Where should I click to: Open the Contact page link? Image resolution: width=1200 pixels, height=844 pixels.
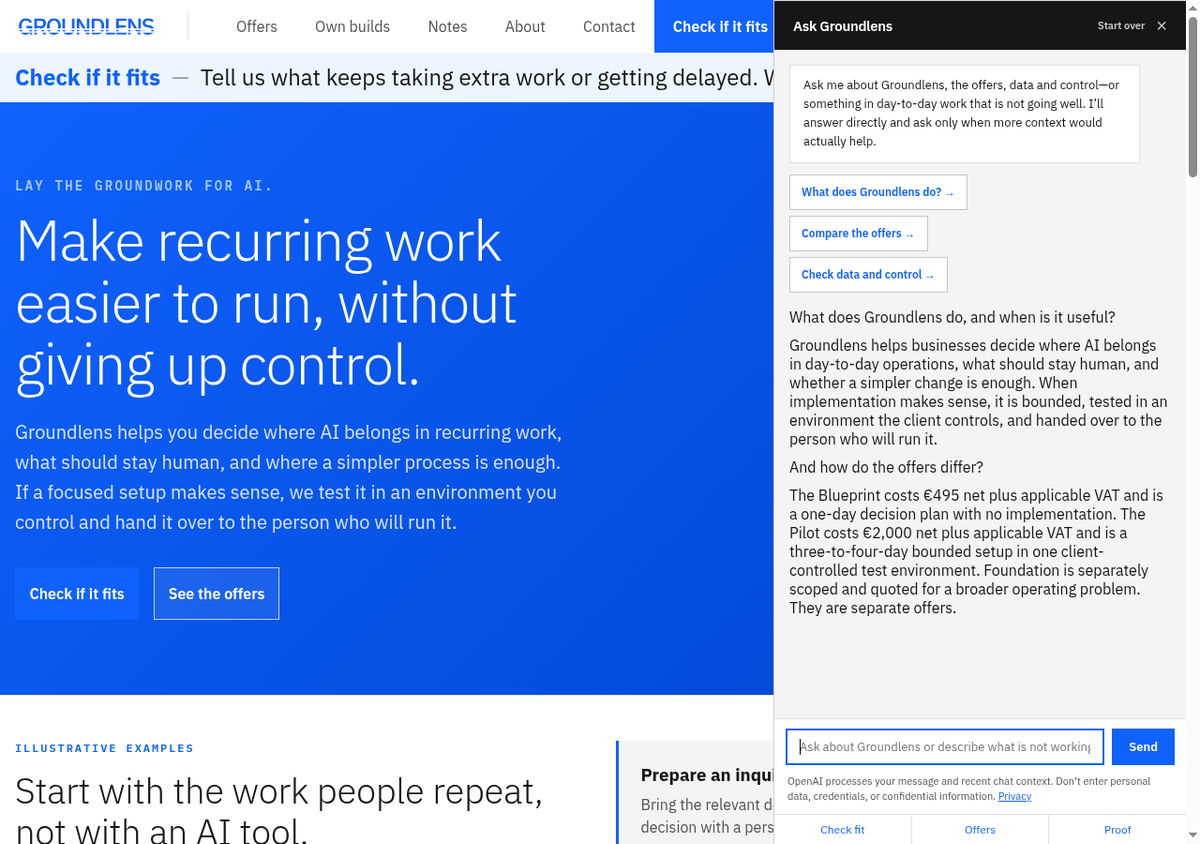pyautogui.click(x=609, y=26)
